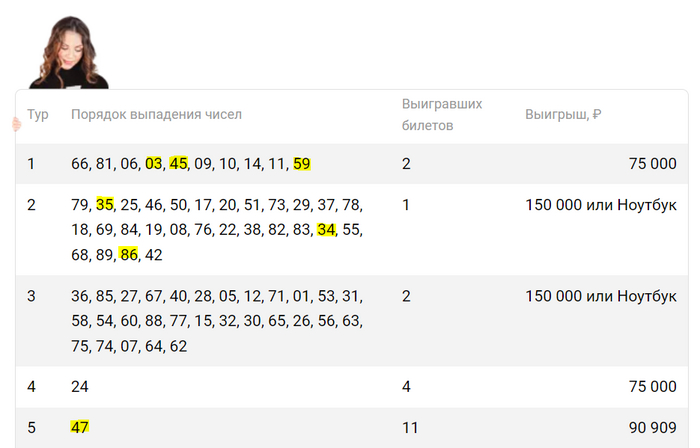Click the "Выигрыш, ₽" column header
Viewport: 700px width, 448px height.
[563, 115]
